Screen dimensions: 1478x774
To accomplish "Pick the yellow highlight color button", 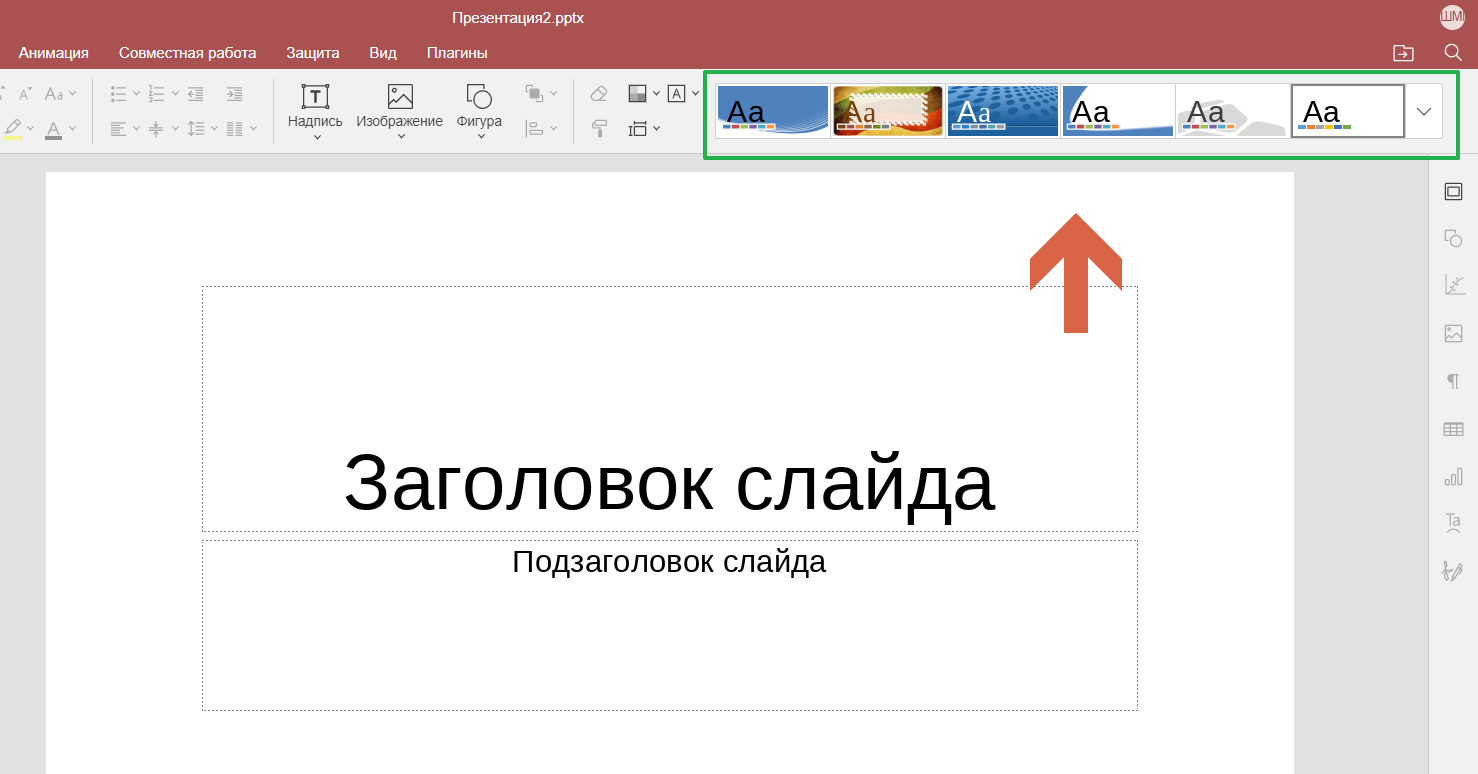I will coord(13,128).
